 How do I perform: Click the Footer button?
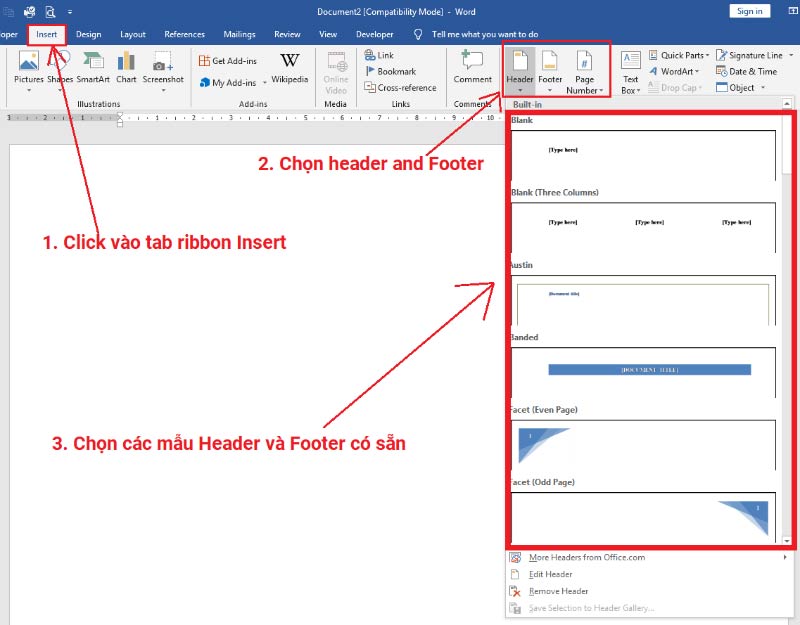click(550, 71)
